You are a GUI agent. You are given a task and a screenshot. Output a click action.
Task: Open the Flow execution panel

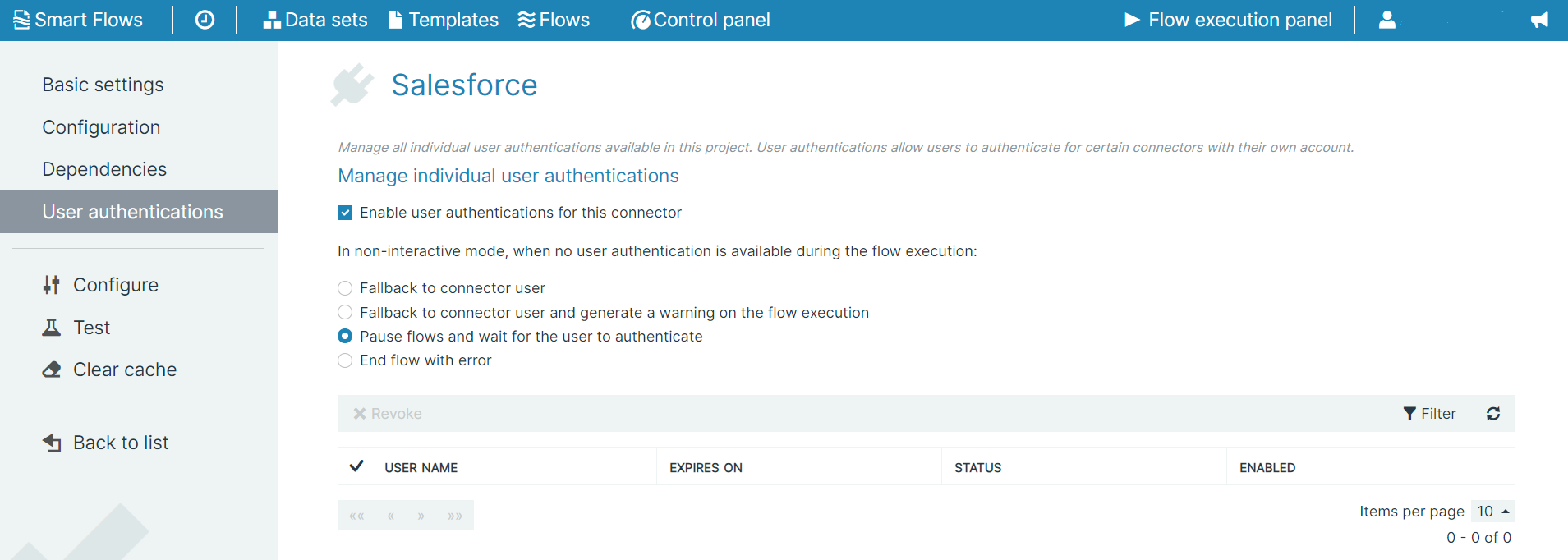(x=1228, y=20)
